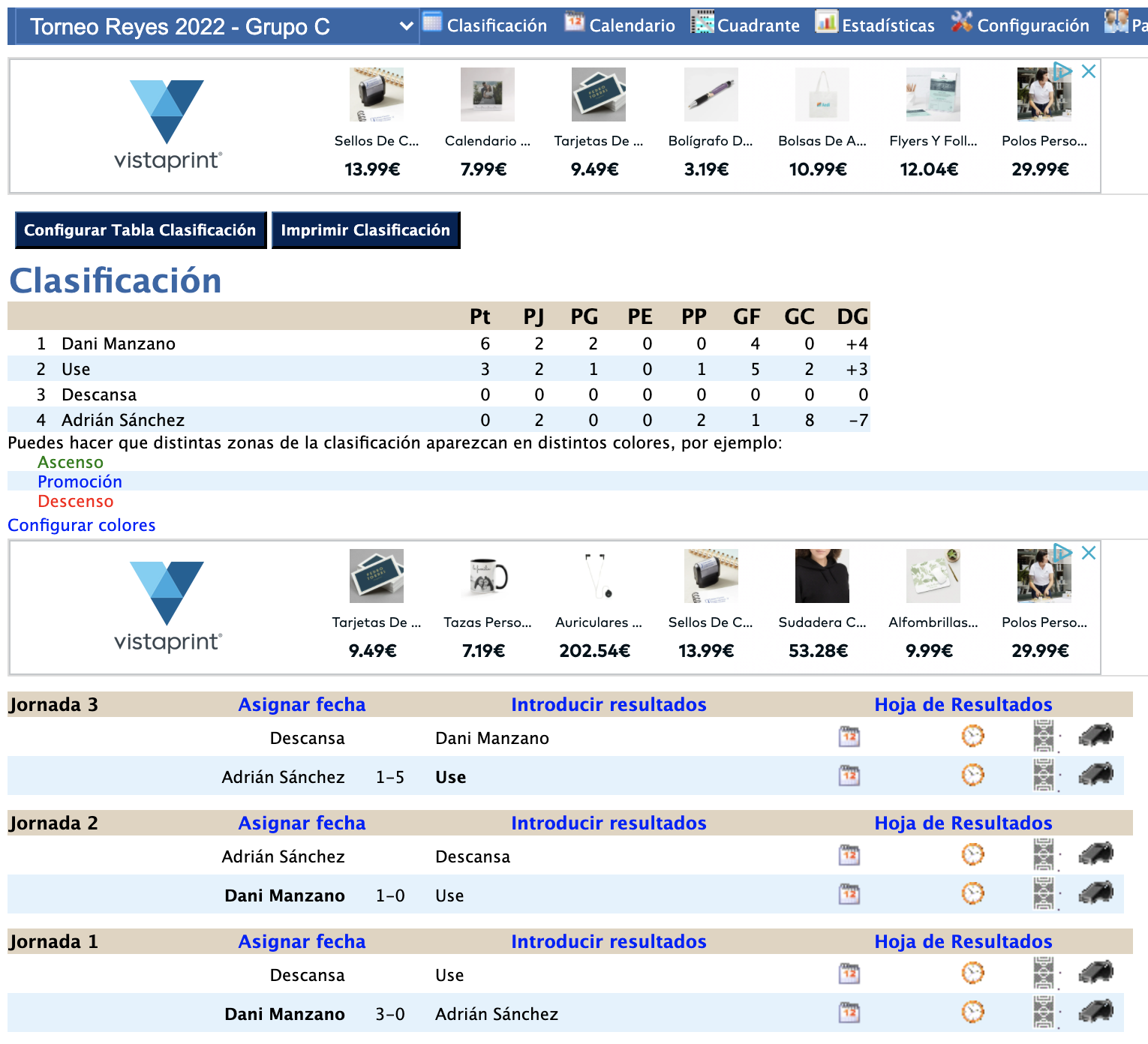1148x1044 pixels.
Task: Follow the Configurar colores link
Action: click(x=82, y=526)
